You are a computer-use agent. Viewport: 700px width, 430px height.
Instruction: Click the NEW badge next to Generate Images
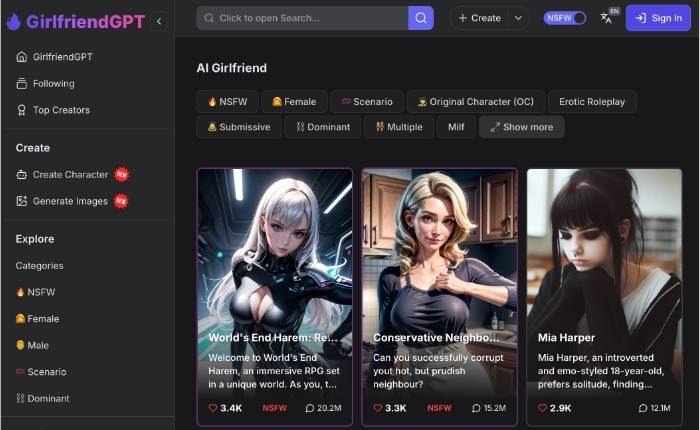click(121, 201)
